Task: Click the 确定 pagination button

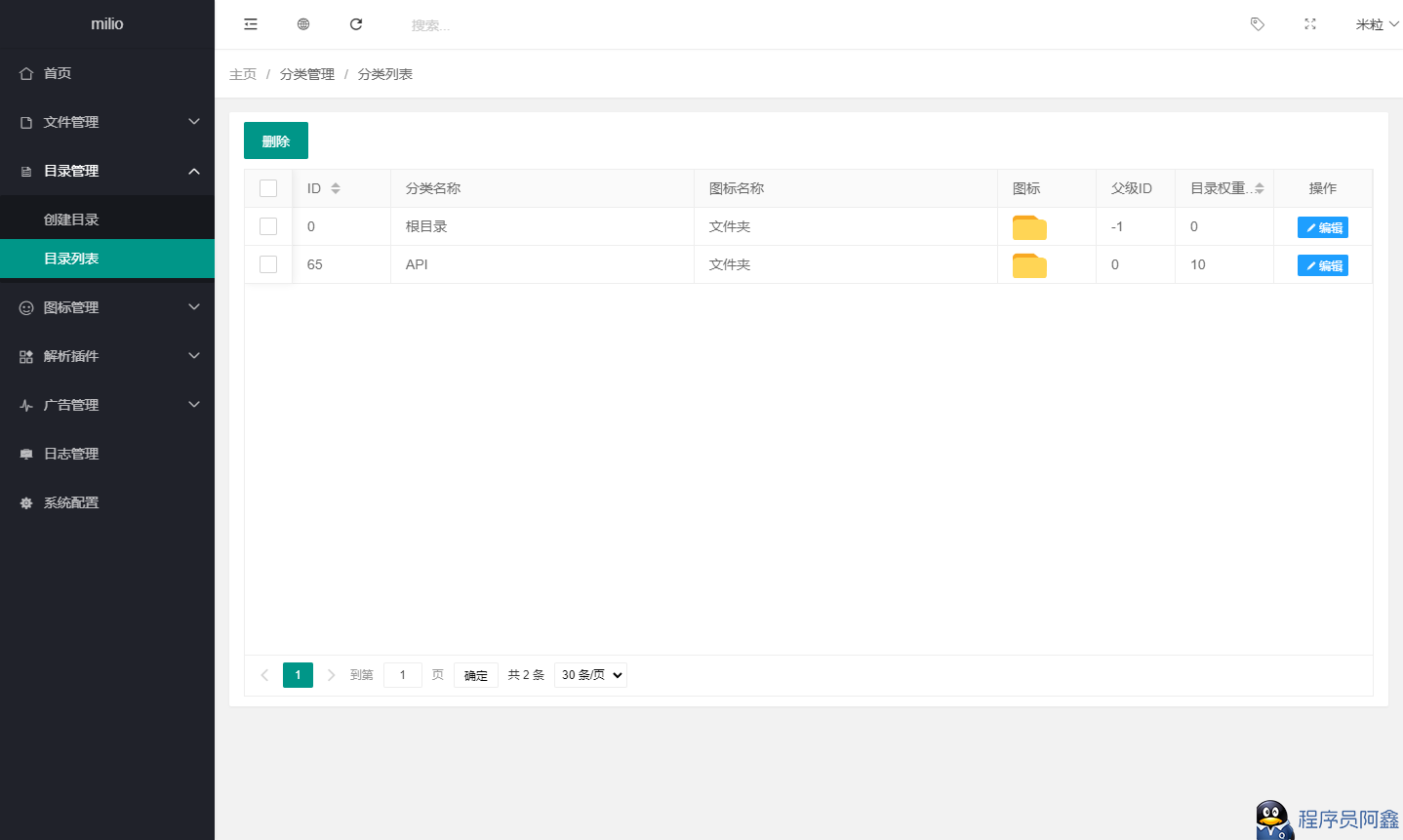Action: tap(476, 675)
